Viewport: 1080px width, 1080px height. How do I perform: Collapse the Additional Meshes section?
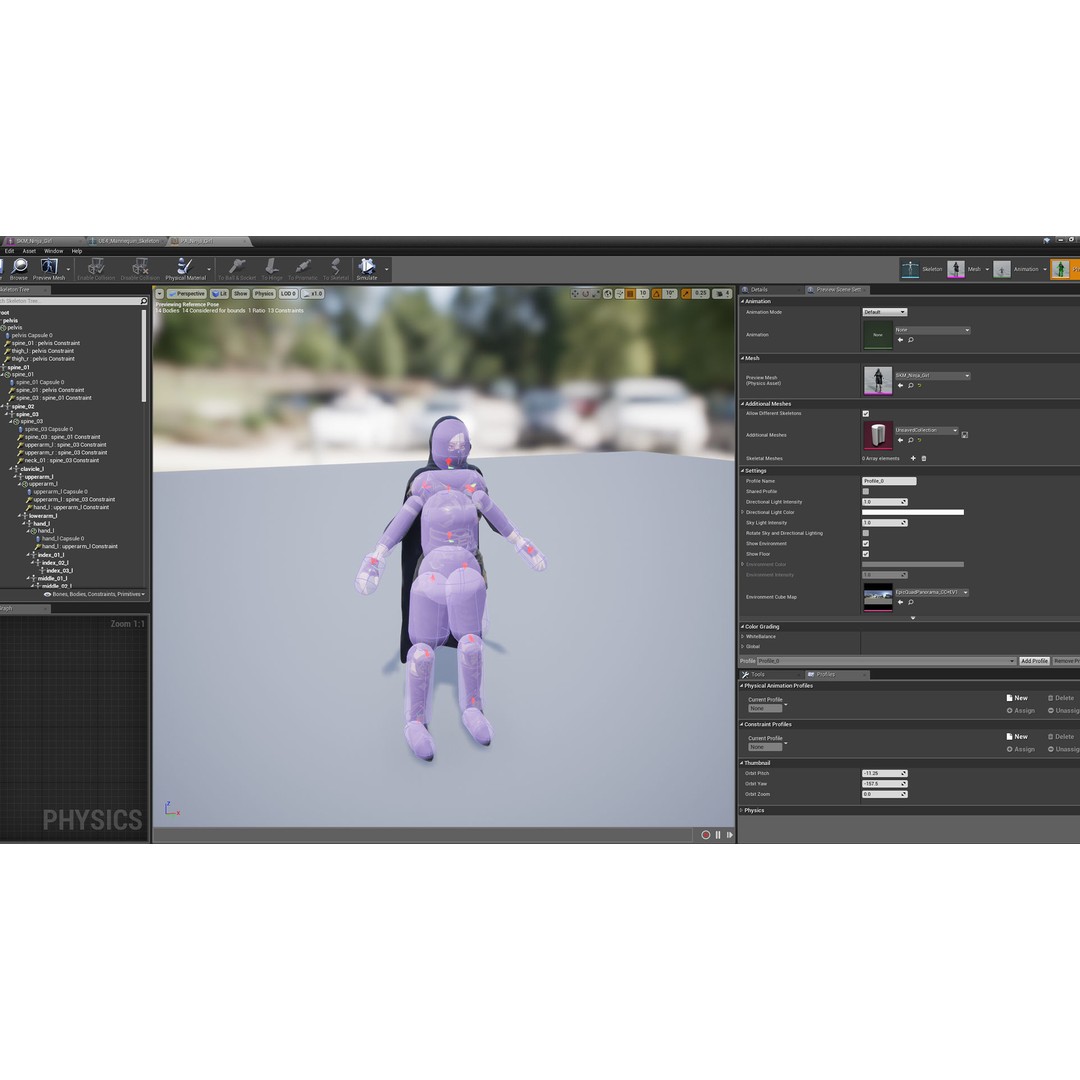(x=742, y=404)
